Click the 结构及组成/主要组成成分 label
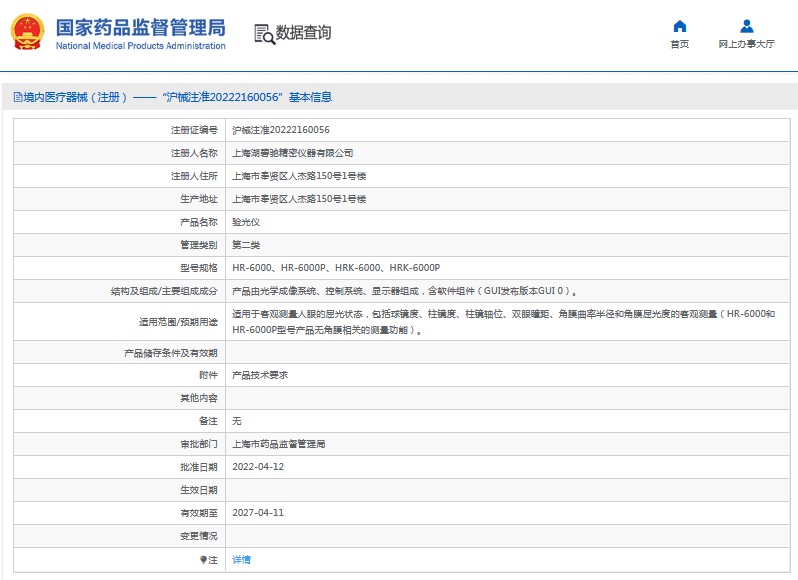798x580 pixels. [x=164, y=291]
